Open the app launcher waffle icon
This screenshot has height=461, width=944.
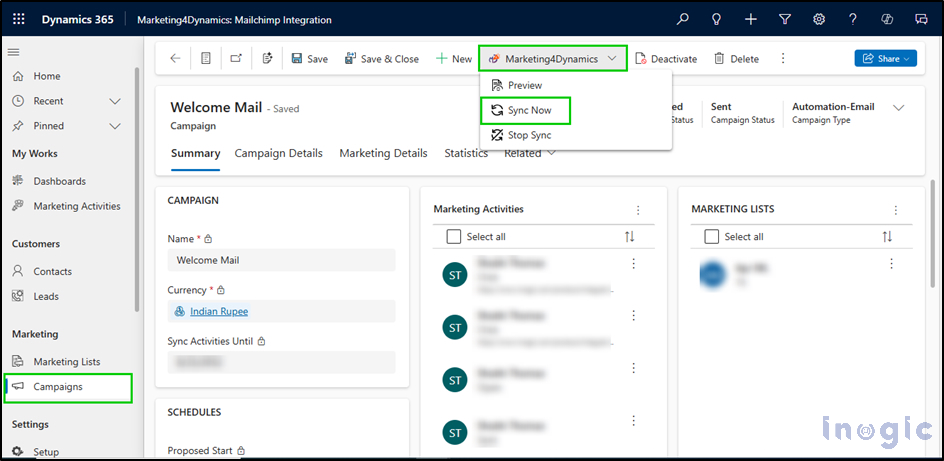(19, 19)
